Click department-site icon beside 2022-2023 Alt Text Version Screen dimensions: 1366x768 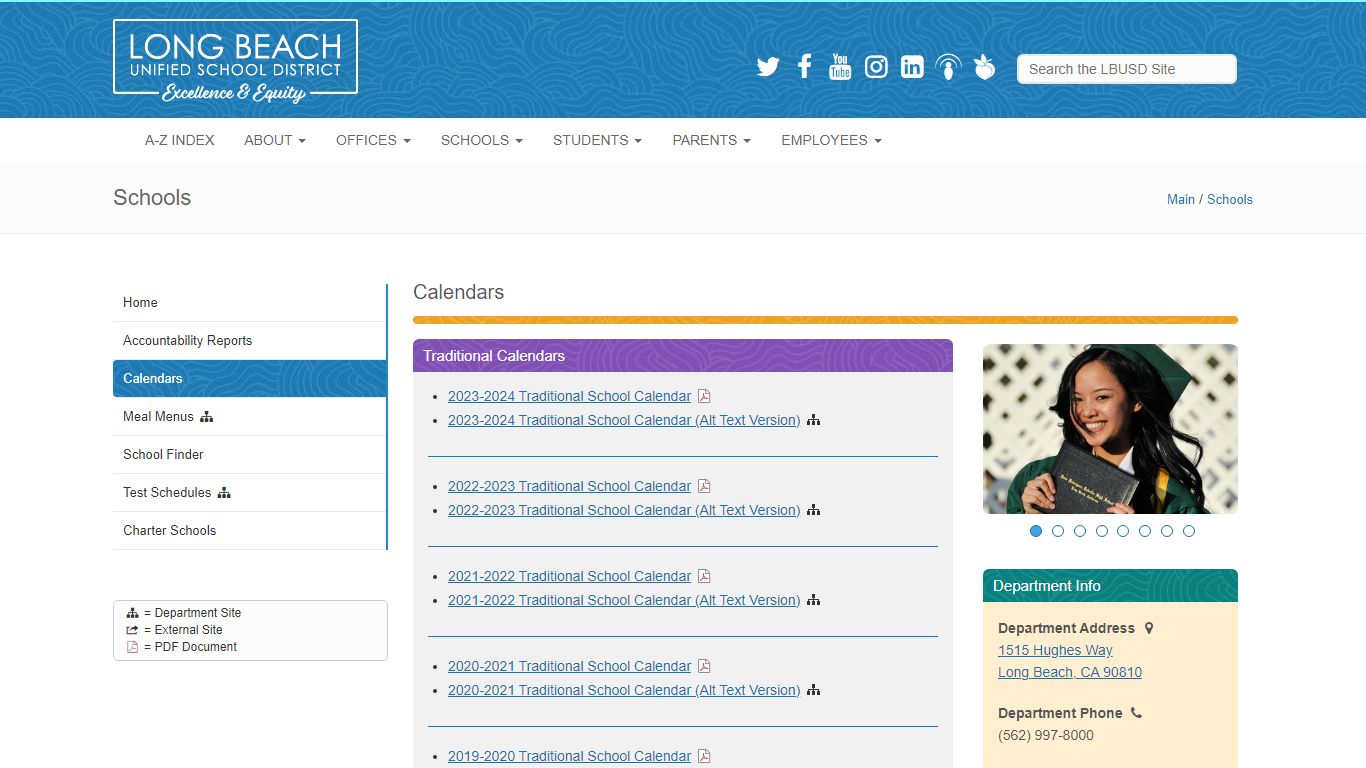point(814,510)
